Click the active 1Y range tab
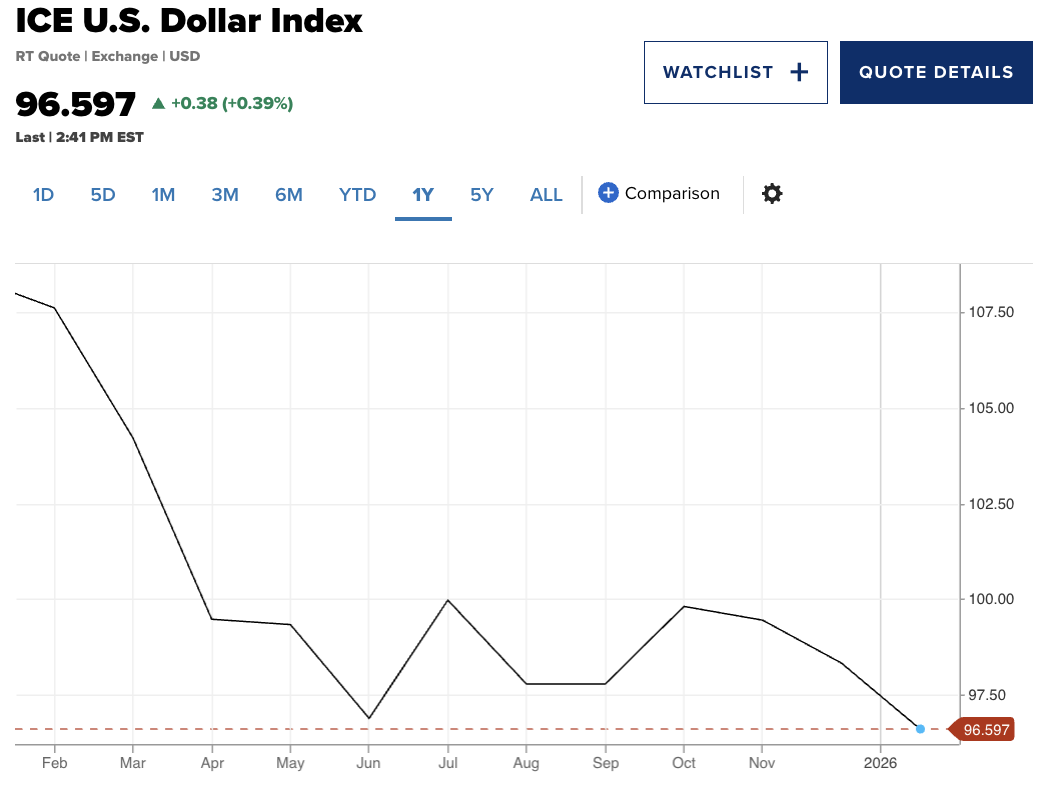The height and width of the screenshot is (800, 1058). point(423,195)
